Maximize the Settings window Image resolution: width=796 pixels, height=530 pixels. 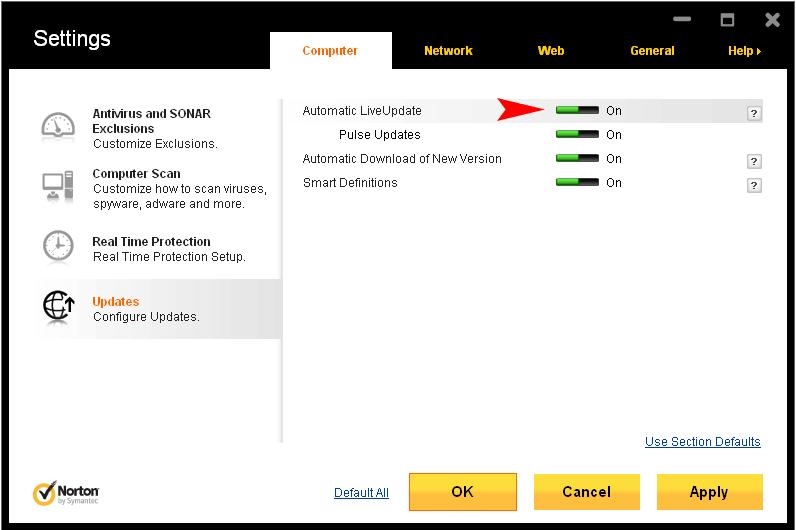[727, 20]
